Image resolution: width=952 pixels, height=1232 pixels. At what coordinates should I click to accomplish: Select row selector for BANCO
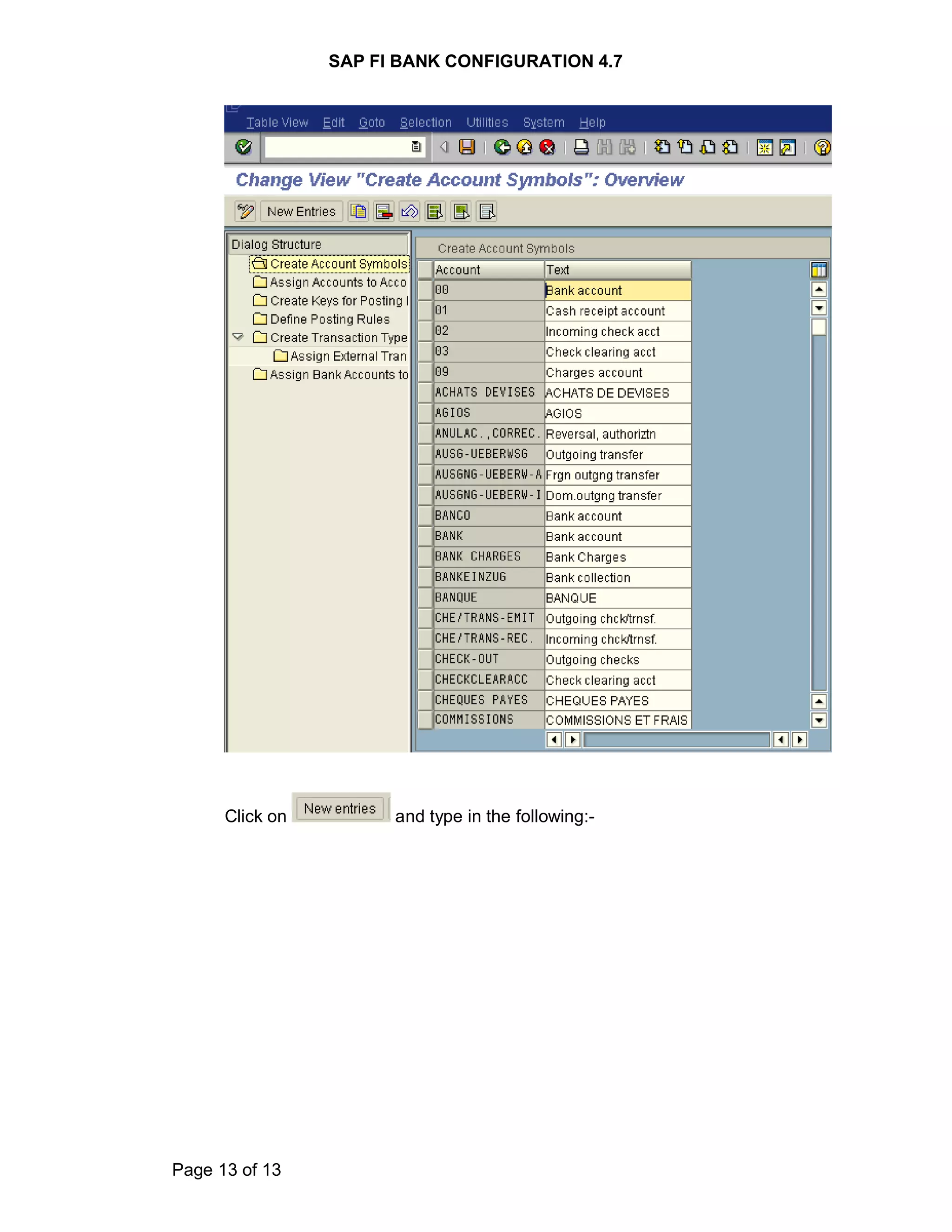point(425,516)
